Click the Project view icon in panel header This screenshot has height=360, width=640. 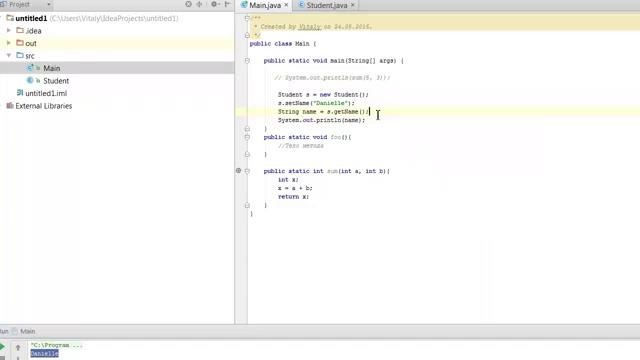point(3,4)
